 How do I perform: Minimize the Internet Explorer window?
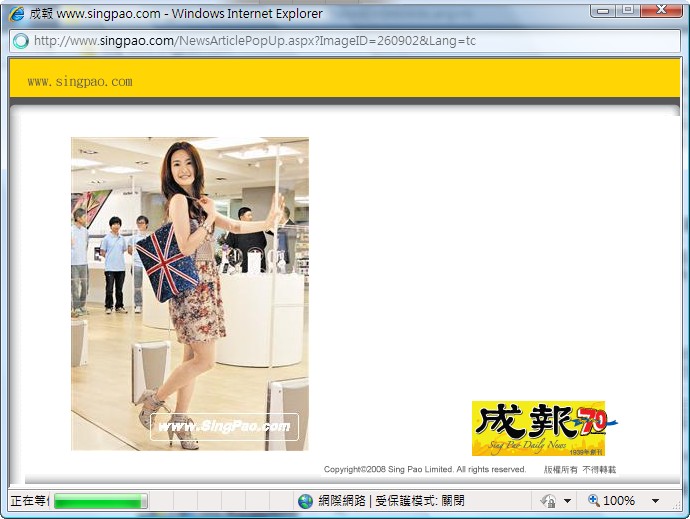[x=602, y=10]
